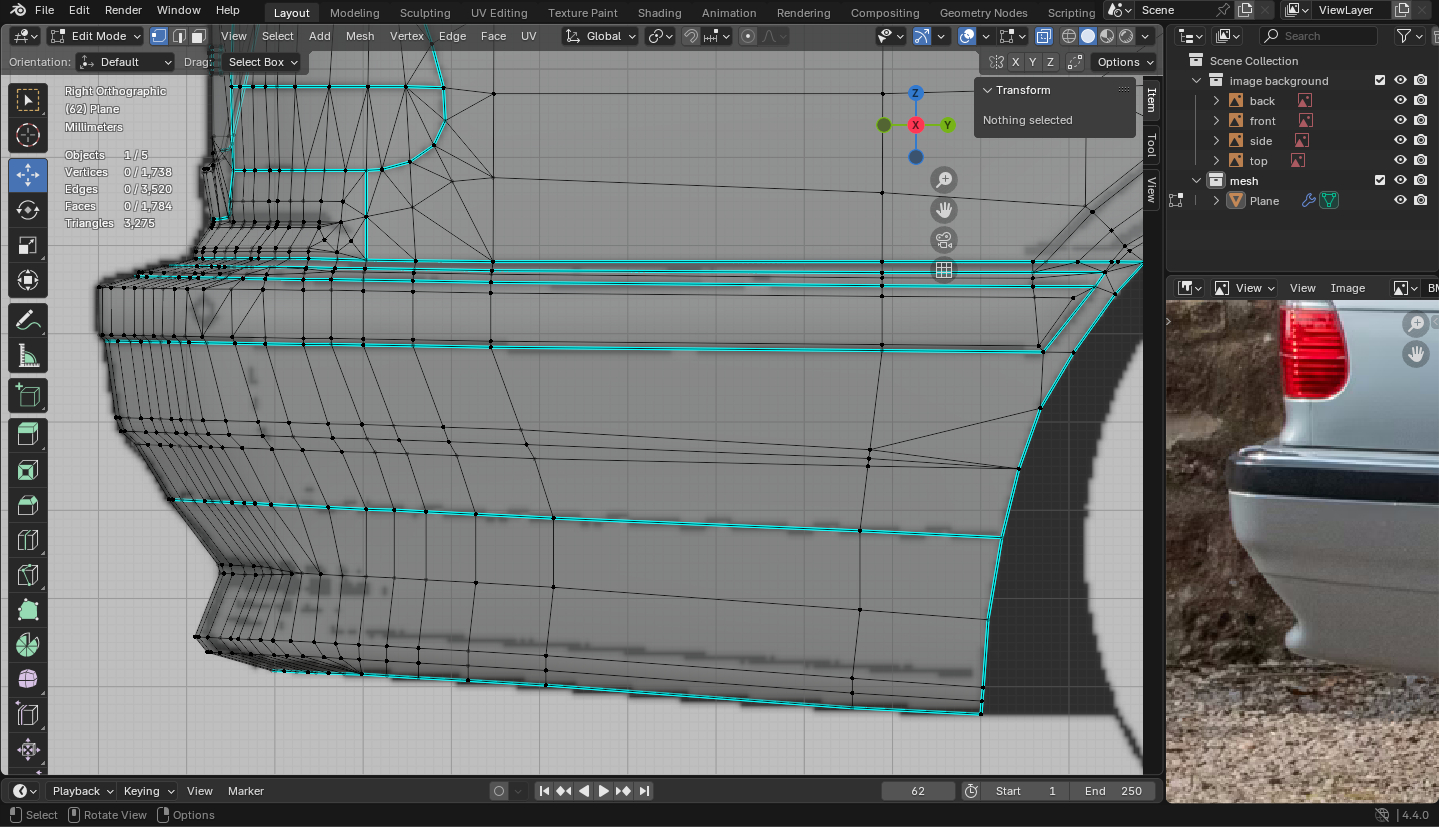Expand the side item in outliner
Image resolution: width=1439 pixels, height=827 pixels.
coord(1217,141)
